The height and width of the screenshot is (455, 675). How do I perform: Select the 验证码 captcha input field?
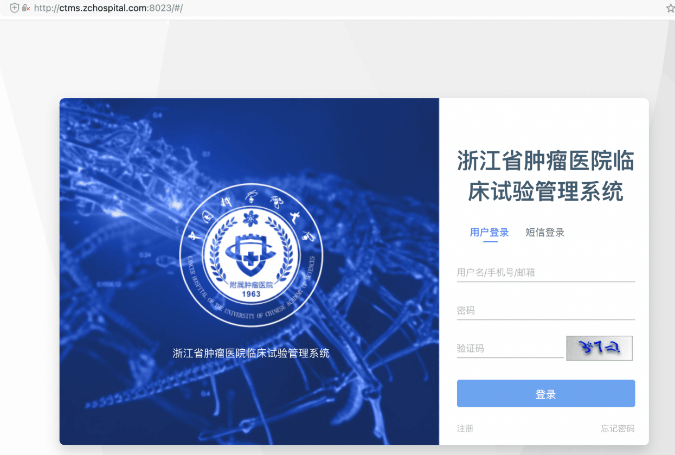click(x=509, y=348)
